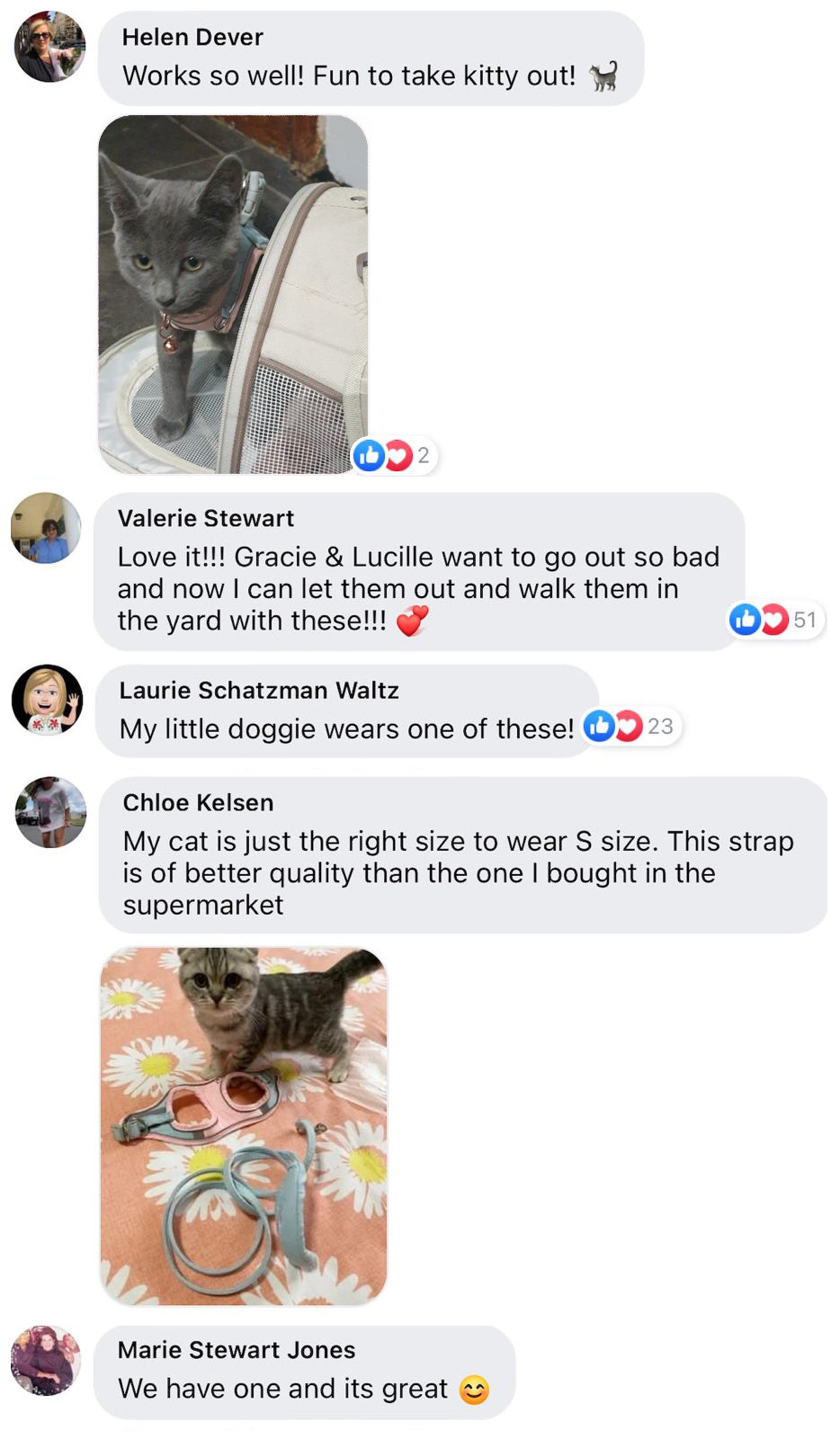Click the Valerie Stewart name link
840x1439 pixels.
coord(206,518)
